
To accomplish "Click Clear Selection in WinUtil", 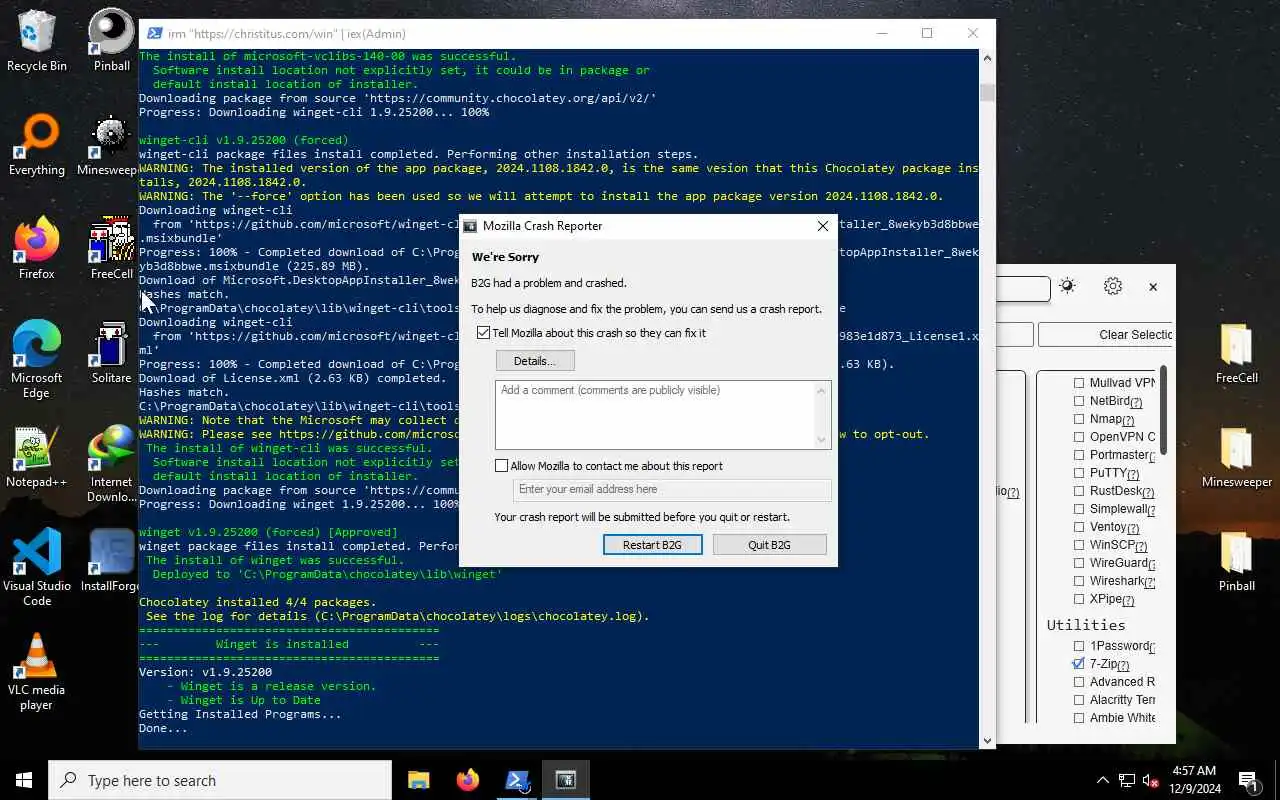I will (x=1107, y=335).
